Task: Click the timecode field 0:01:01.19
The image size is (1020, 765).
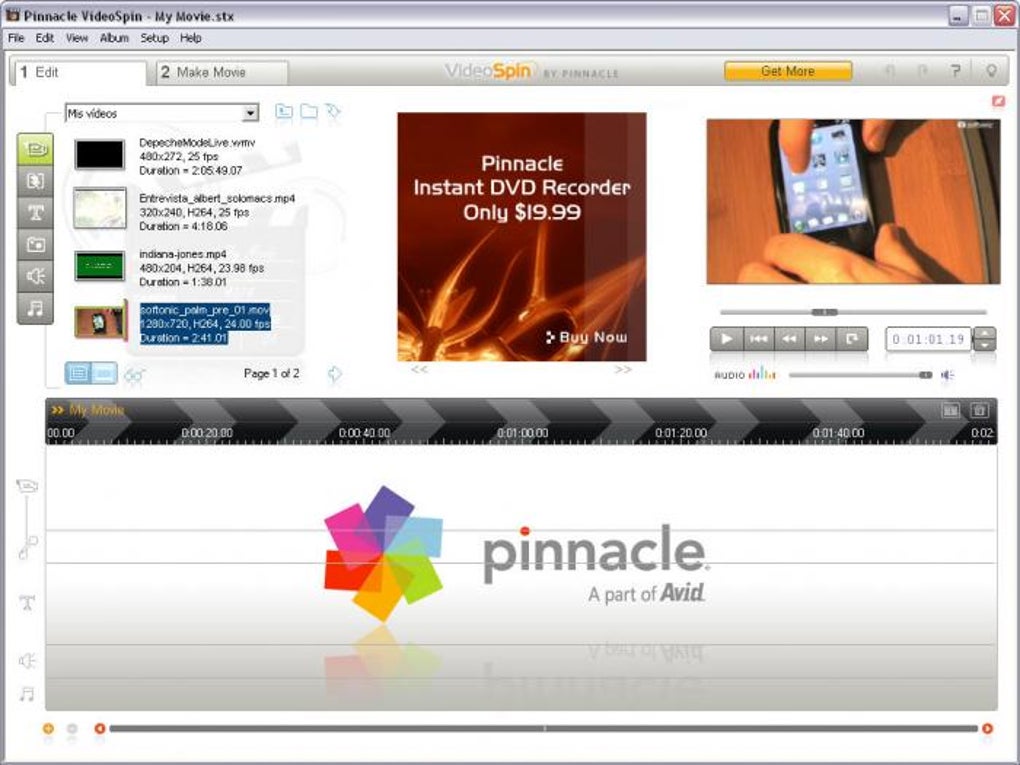Action: pos(928,339)
